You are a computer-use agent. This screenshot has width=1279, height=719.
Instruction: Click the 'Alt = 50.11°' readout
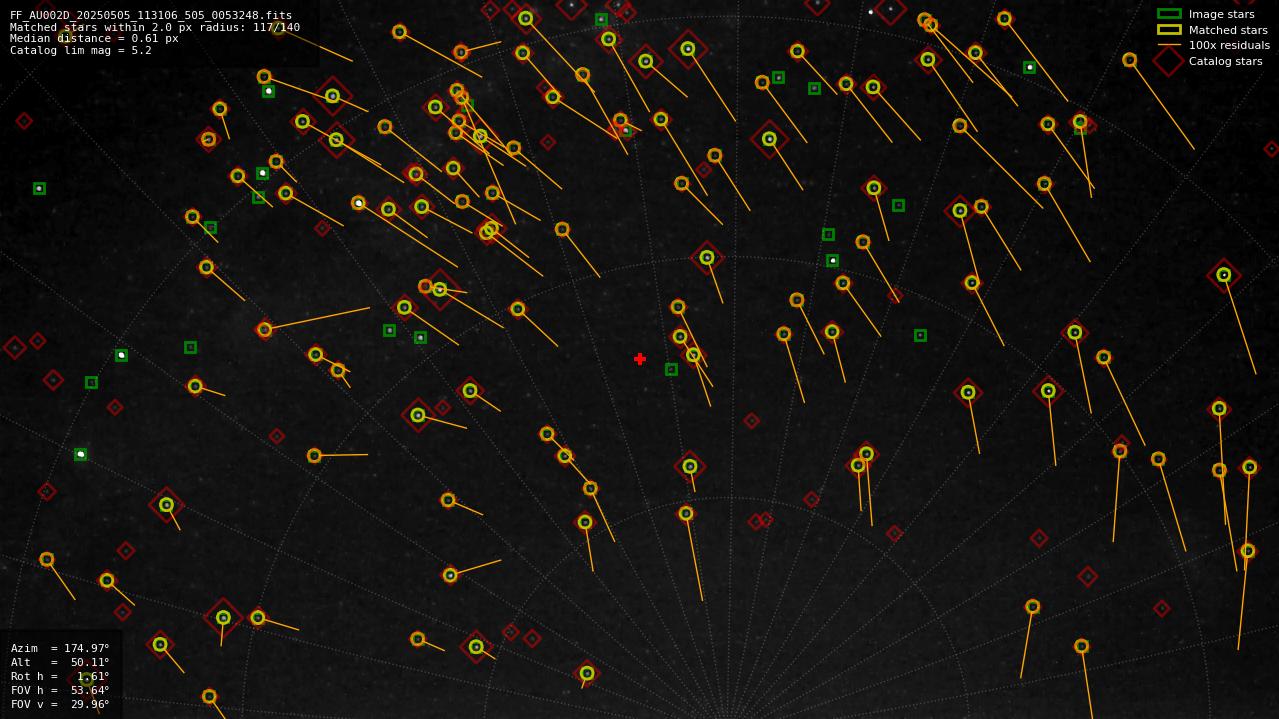[x=60, y=662]
